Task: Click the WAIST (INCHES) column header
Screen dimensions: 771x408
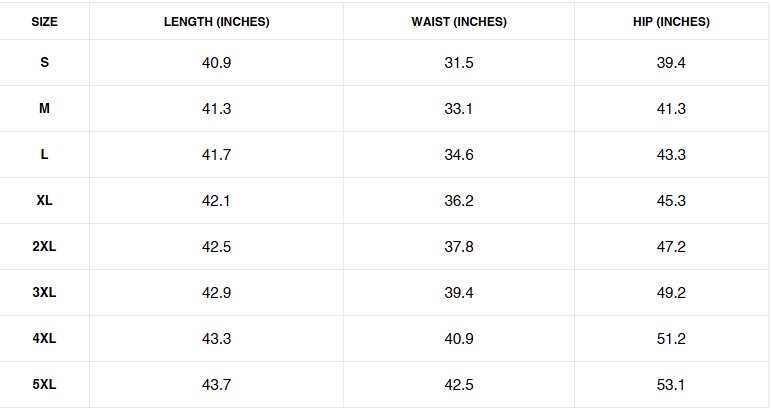Action: [458, 22]
